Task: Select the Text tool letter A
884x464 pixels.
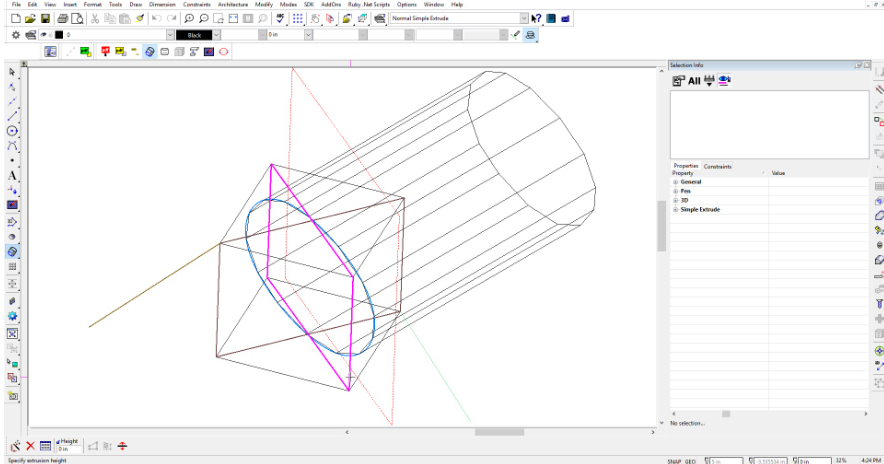Action: click(12, 175)
